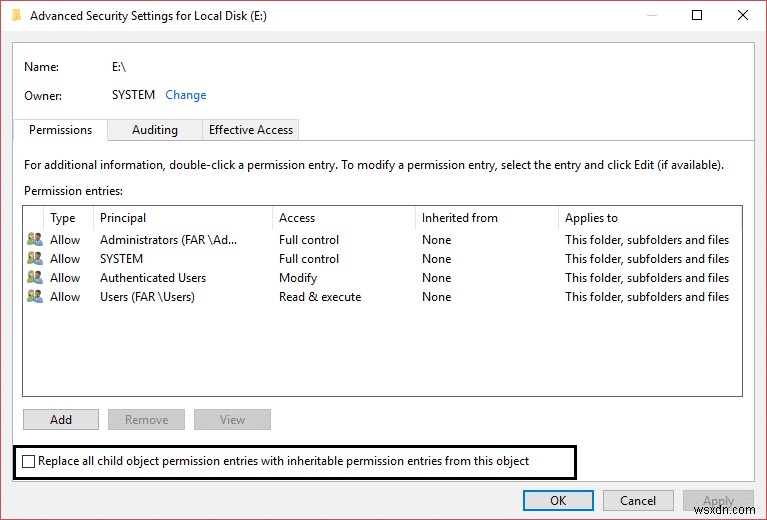Open the Effective Access tab

tap(250, 130)
